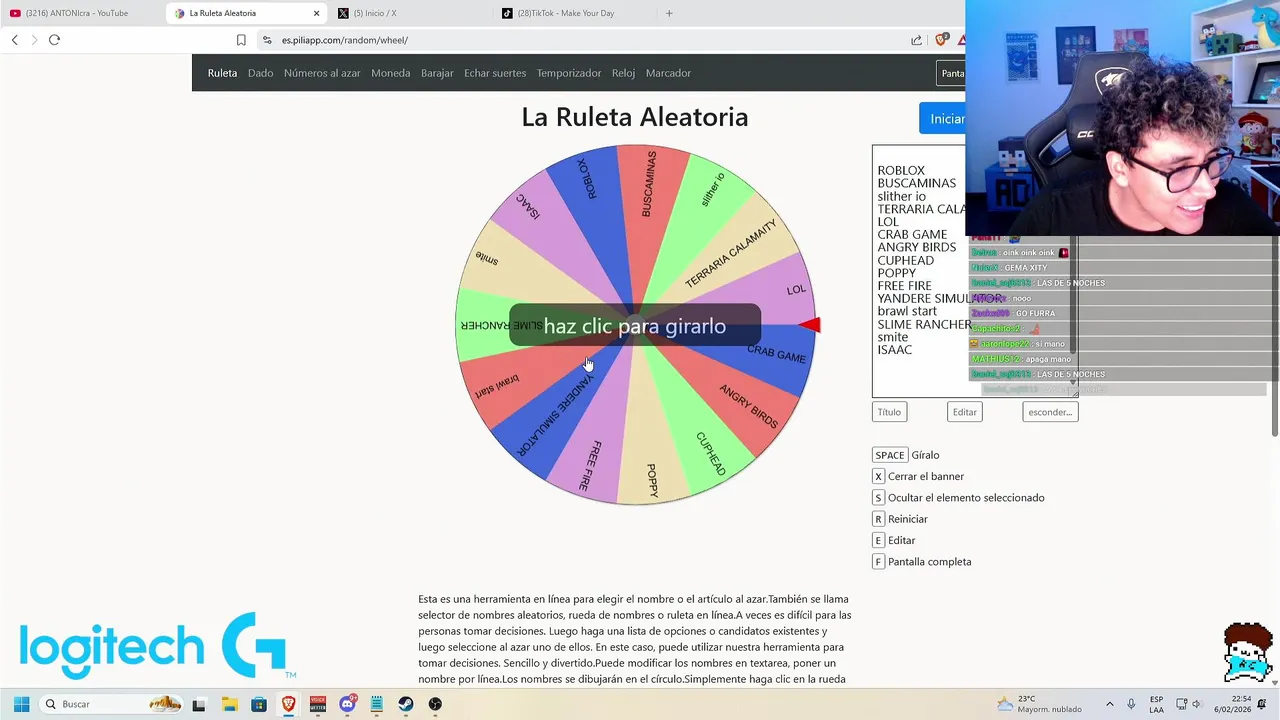Click the red pointer arrow on wheel
Screen dimensions: 1280x720
810,325
